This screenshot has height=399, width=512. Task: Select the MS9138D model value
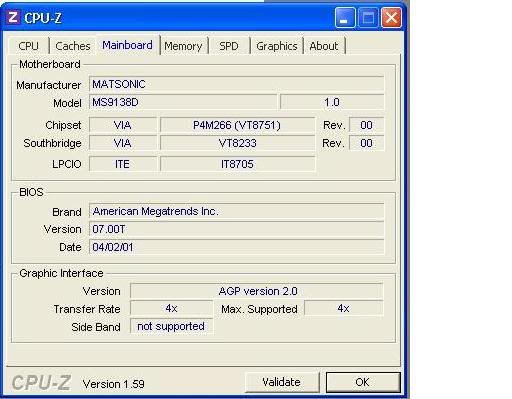[183, 102]
